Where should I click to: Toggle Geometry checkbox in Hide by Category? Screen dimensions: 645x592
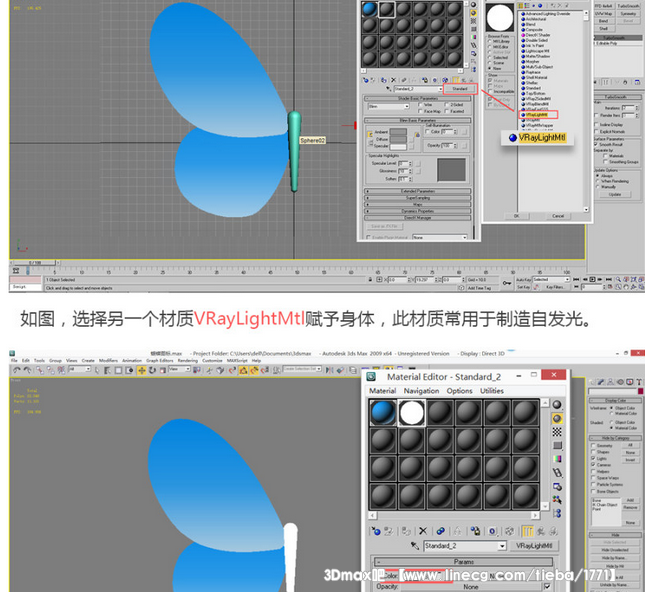point(593,446)
